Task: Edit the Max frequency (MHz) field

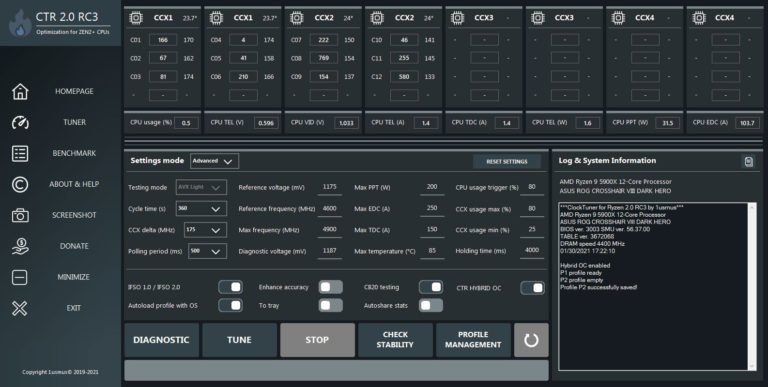Action: [x=330, y=230]
